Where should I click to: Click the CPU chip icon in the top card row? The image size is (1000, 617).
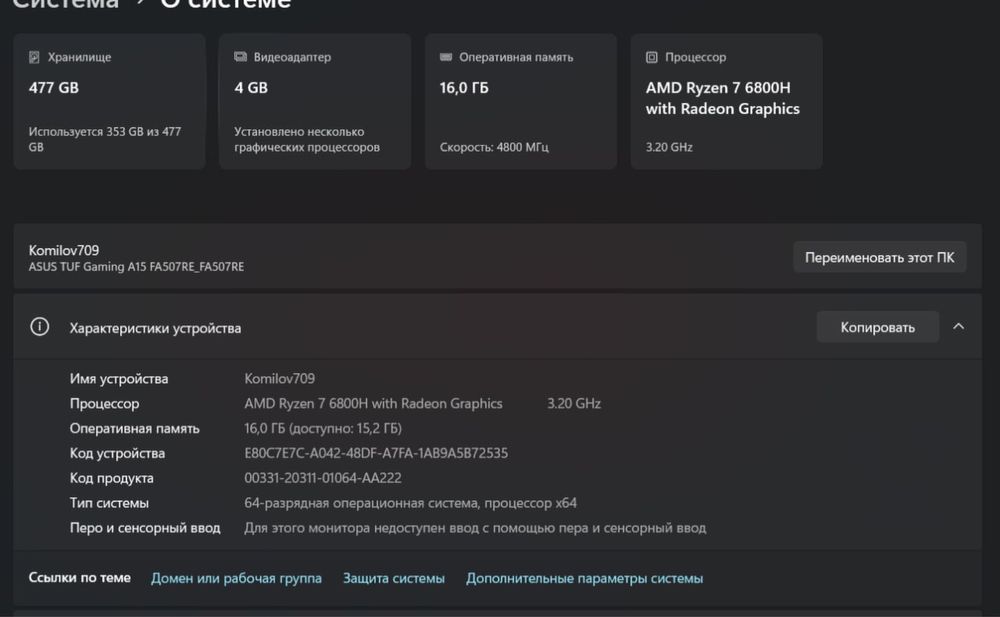coord(652,58)
